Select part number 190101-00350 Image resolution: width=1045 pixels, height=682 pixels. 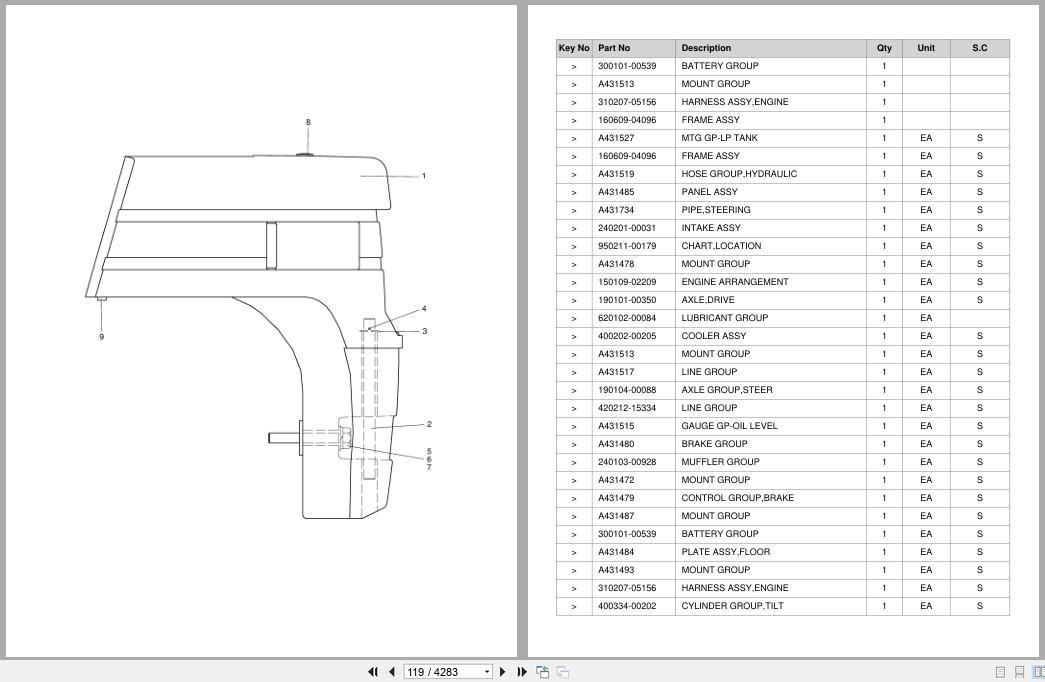point(626,300)
